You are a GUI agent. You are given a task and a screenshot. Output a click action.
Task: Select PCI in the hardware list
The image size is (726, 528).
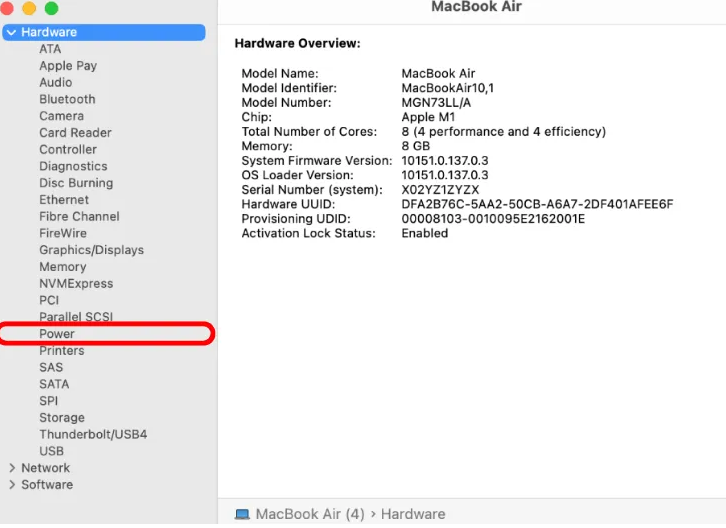tap(49, 300)
